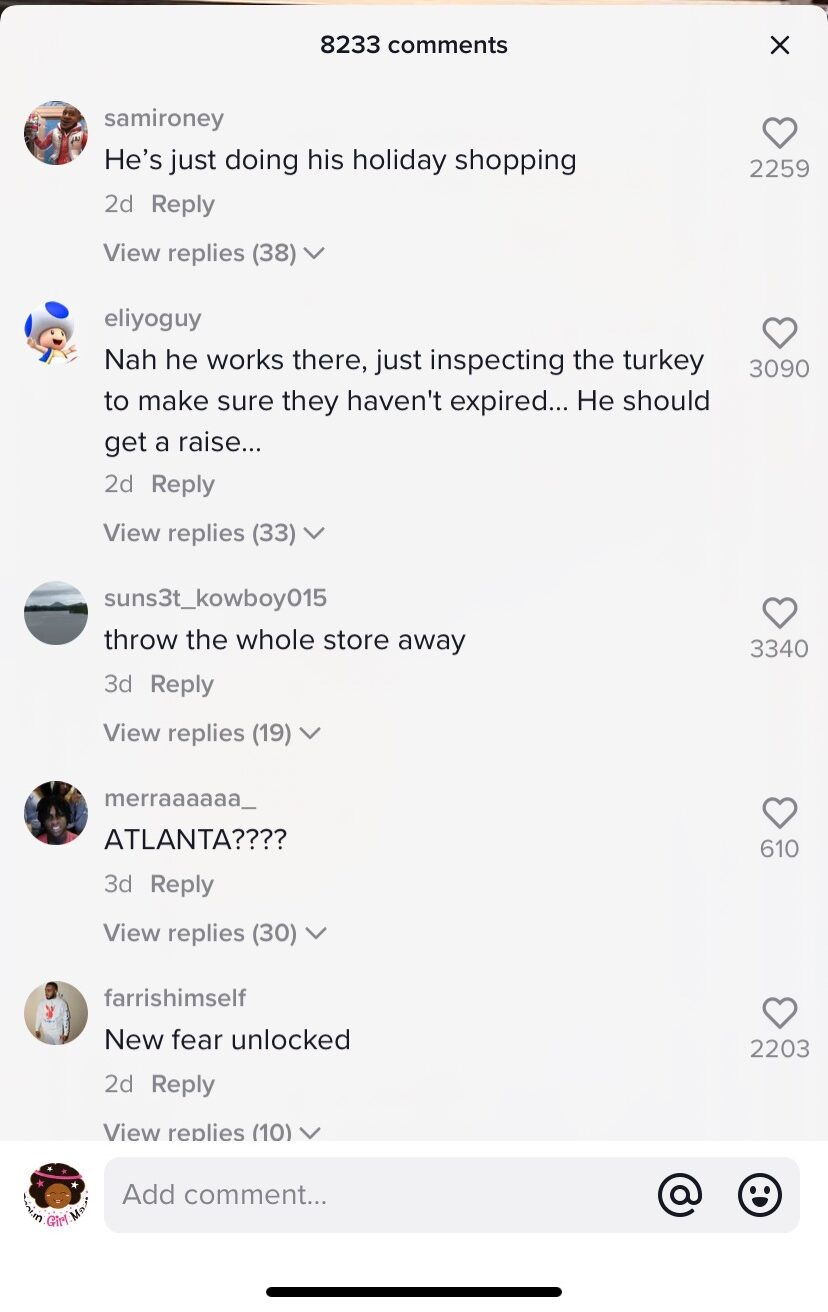Tap the heart on eliyoguy's comment
The width and height of the screenshot is (828, 1312).
[779, 334]
